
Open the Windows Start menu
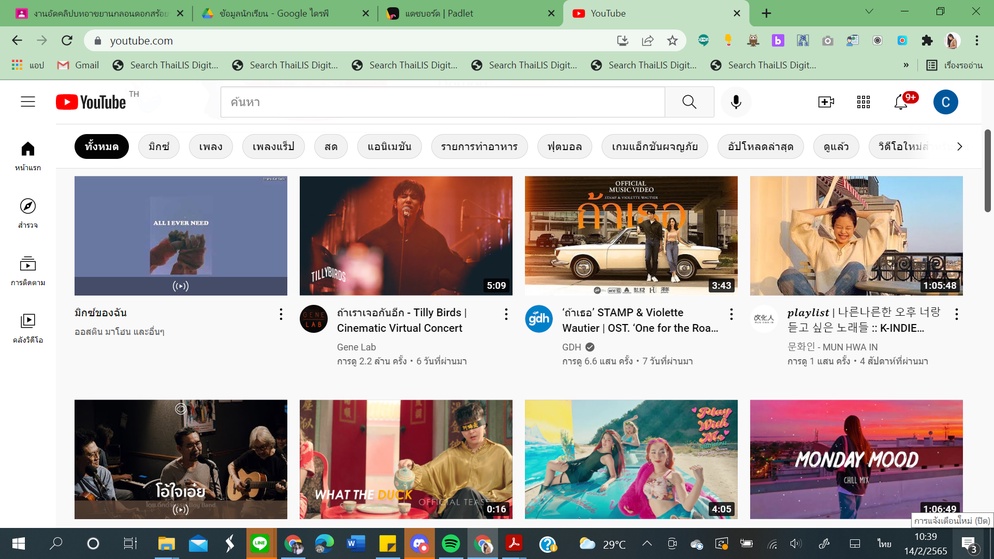click(18, 543)
